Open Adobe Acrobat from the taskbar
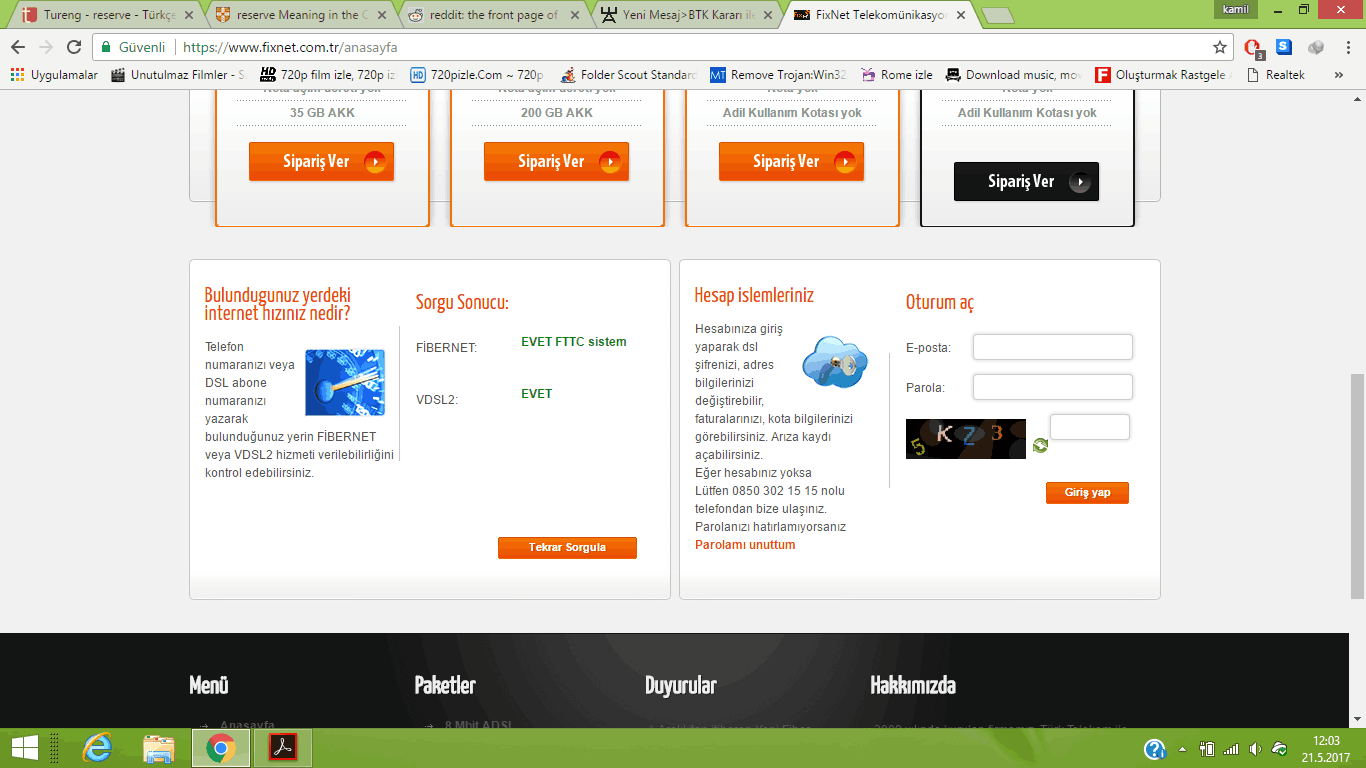 point(283,748)
